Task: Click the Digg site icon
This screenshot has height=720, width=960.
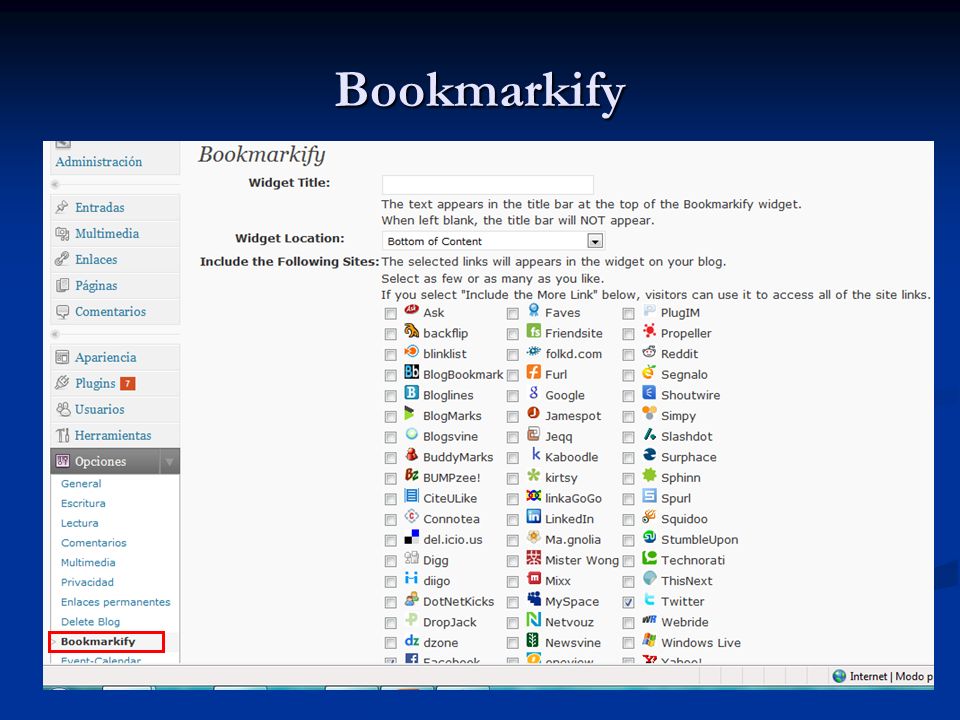Action: tap(411, 559)
